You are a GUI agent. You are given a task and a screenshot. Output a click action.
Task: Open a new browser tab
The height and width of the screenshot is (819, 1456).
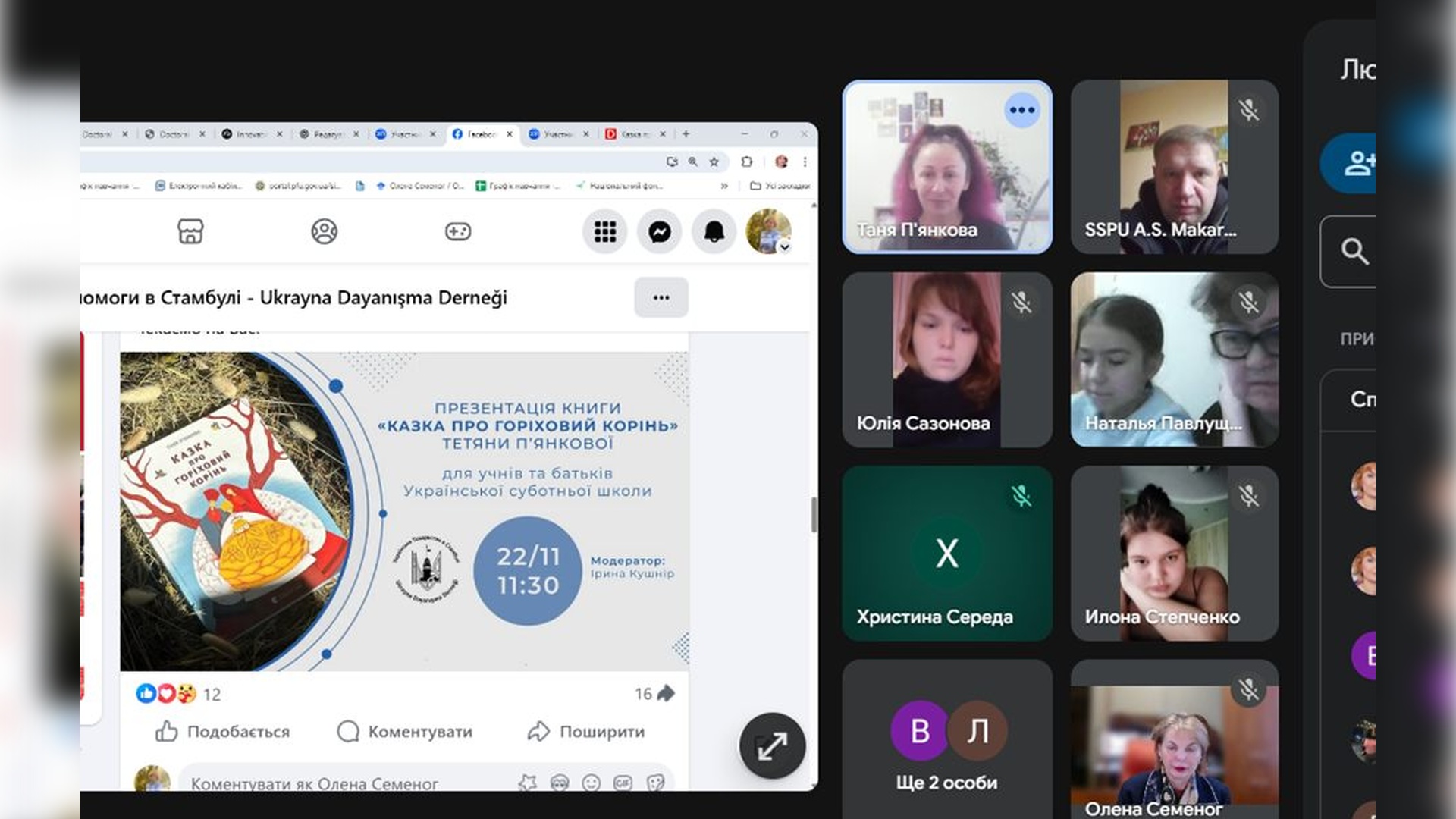[x=686, y=134]
